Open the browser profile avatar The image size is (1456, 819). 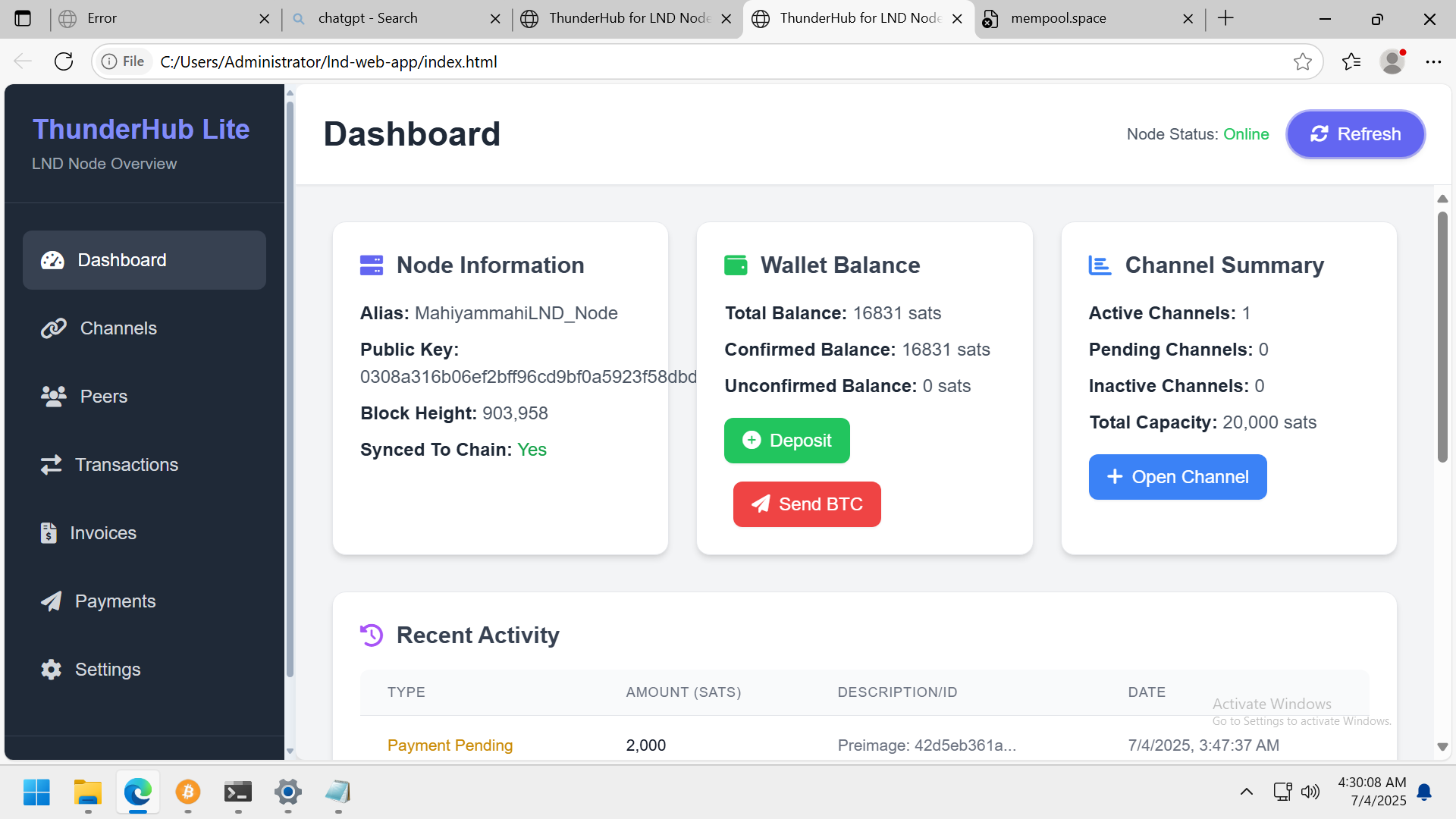click(x=1392, y=61)
